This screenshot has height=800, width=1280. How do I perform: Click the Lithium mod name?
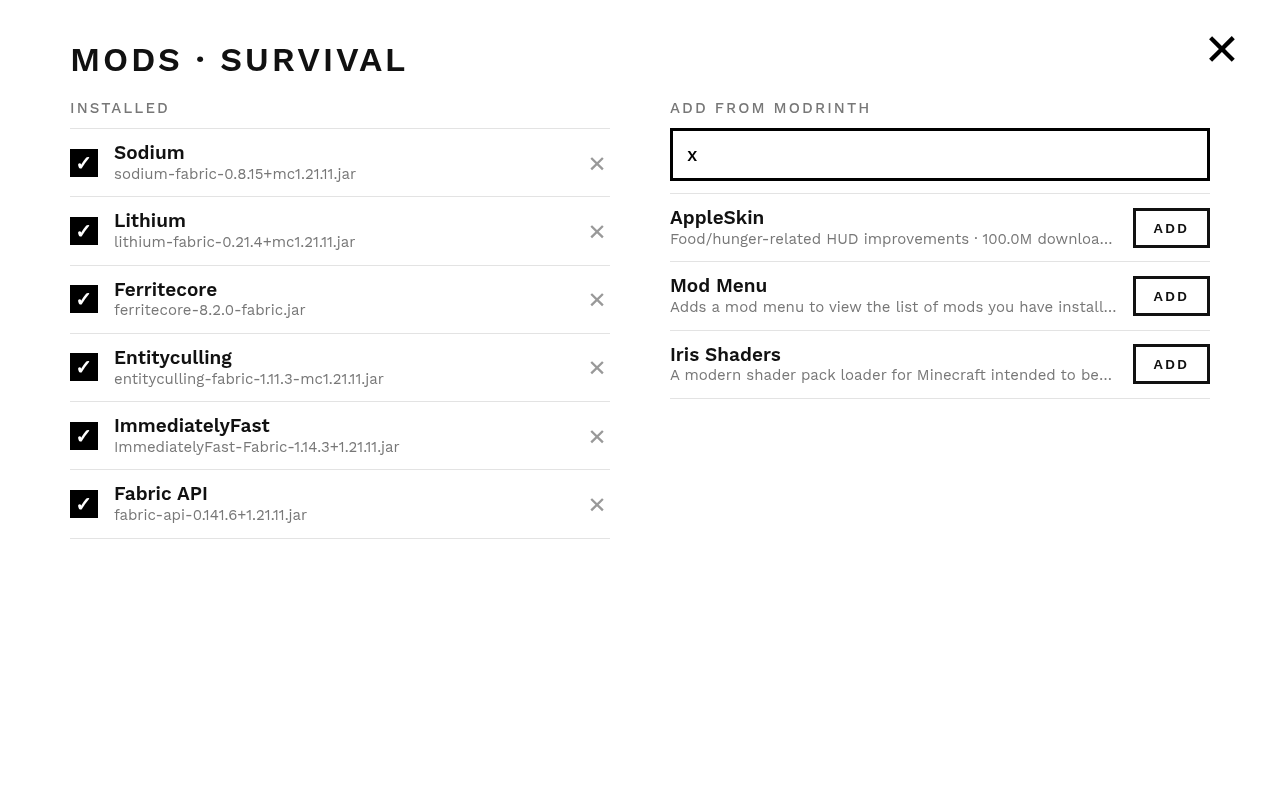click(150, 221)
